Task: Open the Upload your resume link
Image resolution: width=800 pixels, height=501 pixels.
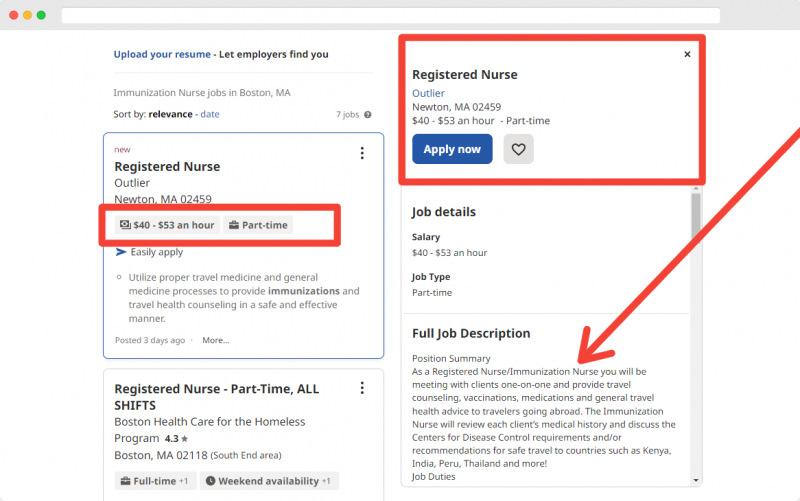Action: (x=162, y=54)
